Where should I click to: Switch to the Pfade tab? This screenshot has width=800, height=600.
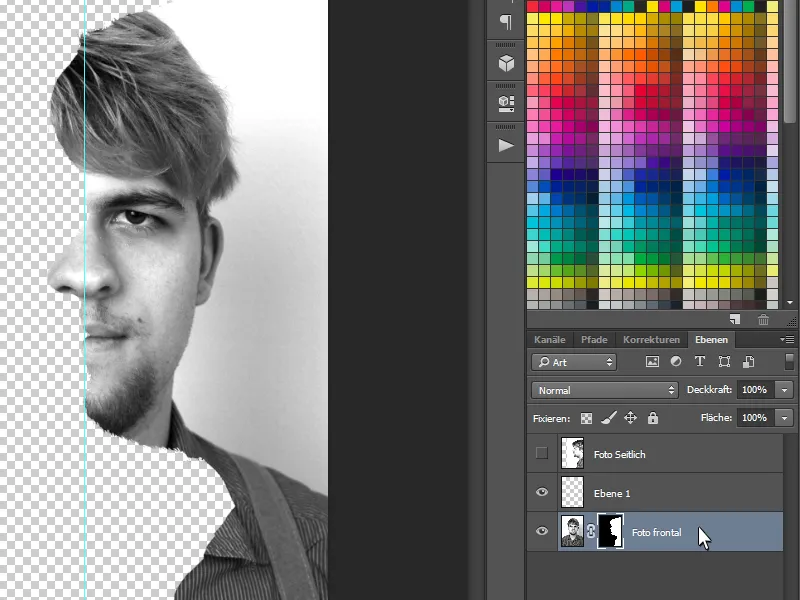point(594,339)
